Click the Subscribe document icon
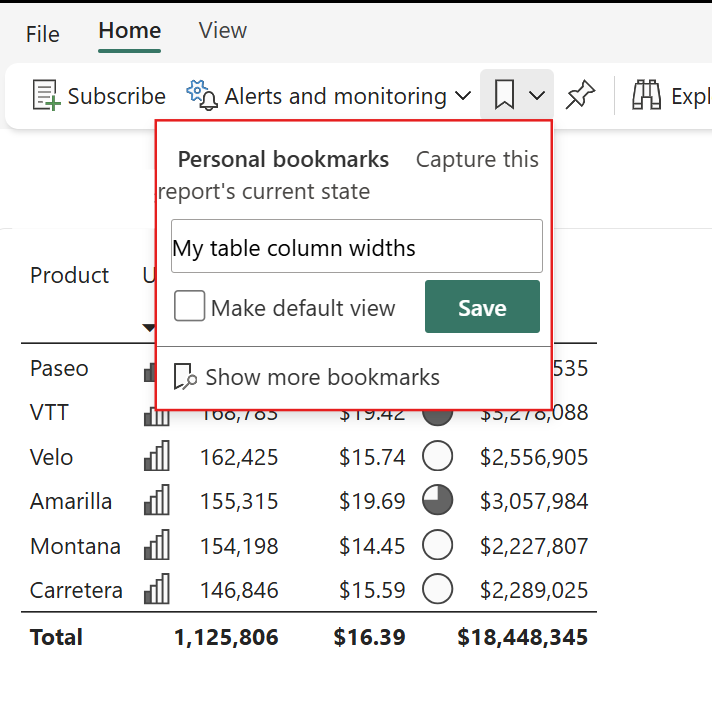This screenshot has height=707, width=712. point(46,95)
